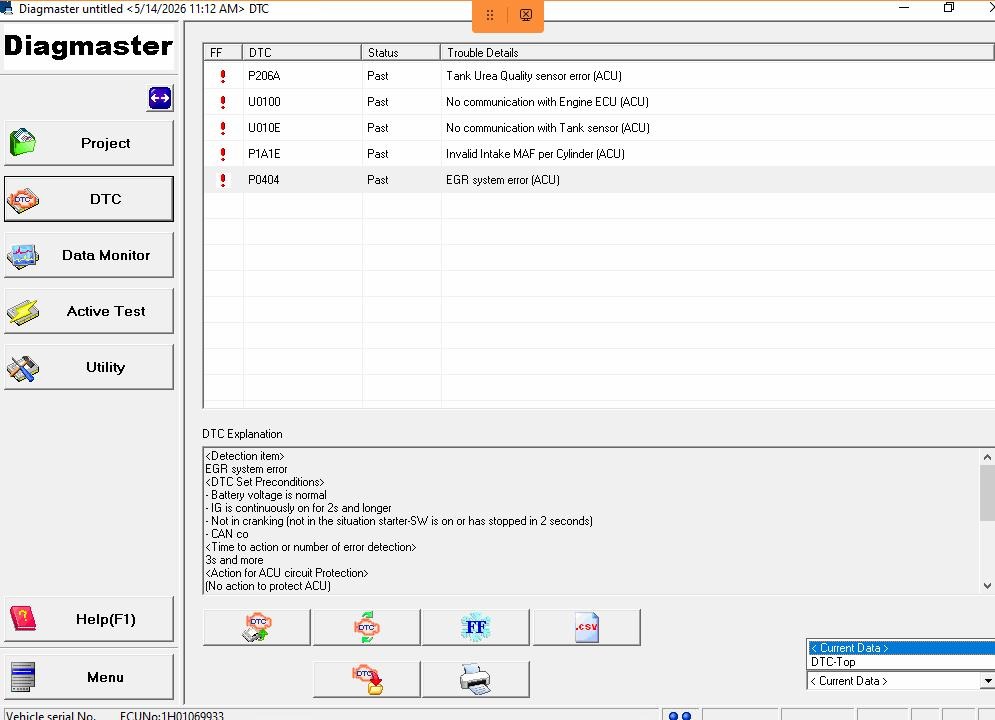The image size is (995, 720).
Task: Open the Active Test section
Action: pos(89,311)
